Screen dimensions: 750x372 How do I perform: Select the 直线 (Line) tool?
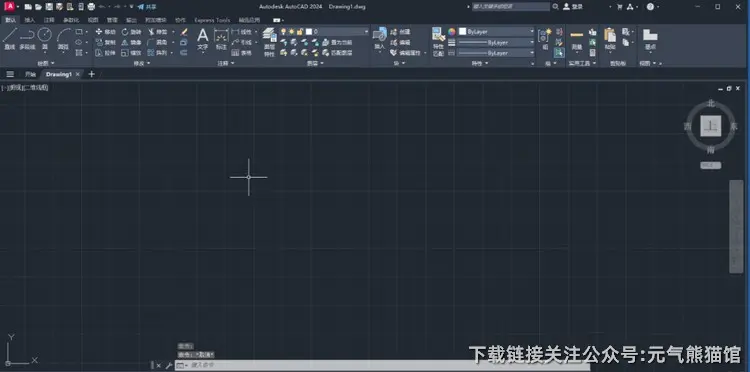[10, 39]
